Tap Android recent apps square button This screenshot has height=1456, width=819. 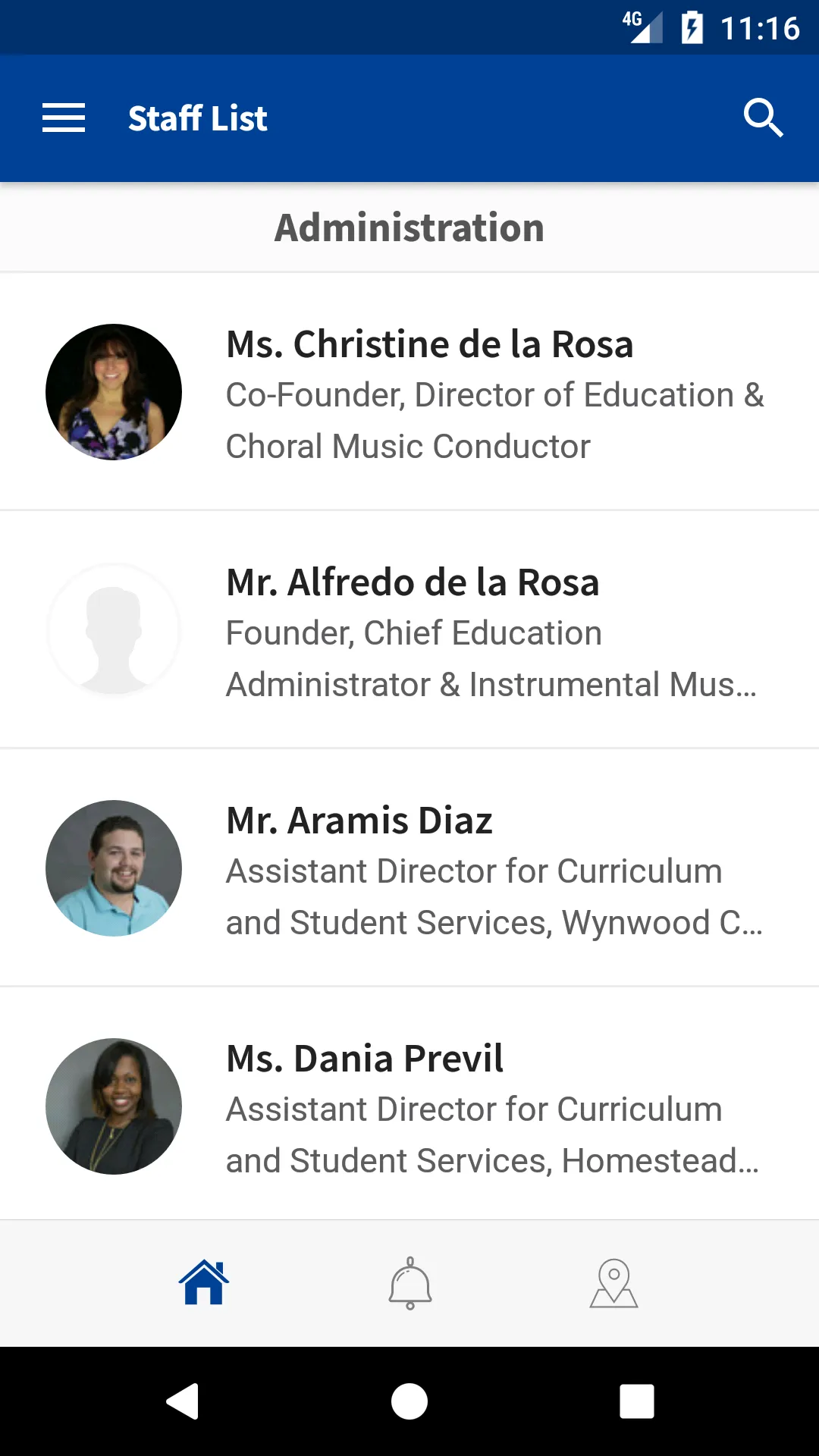coord(637,1401)
